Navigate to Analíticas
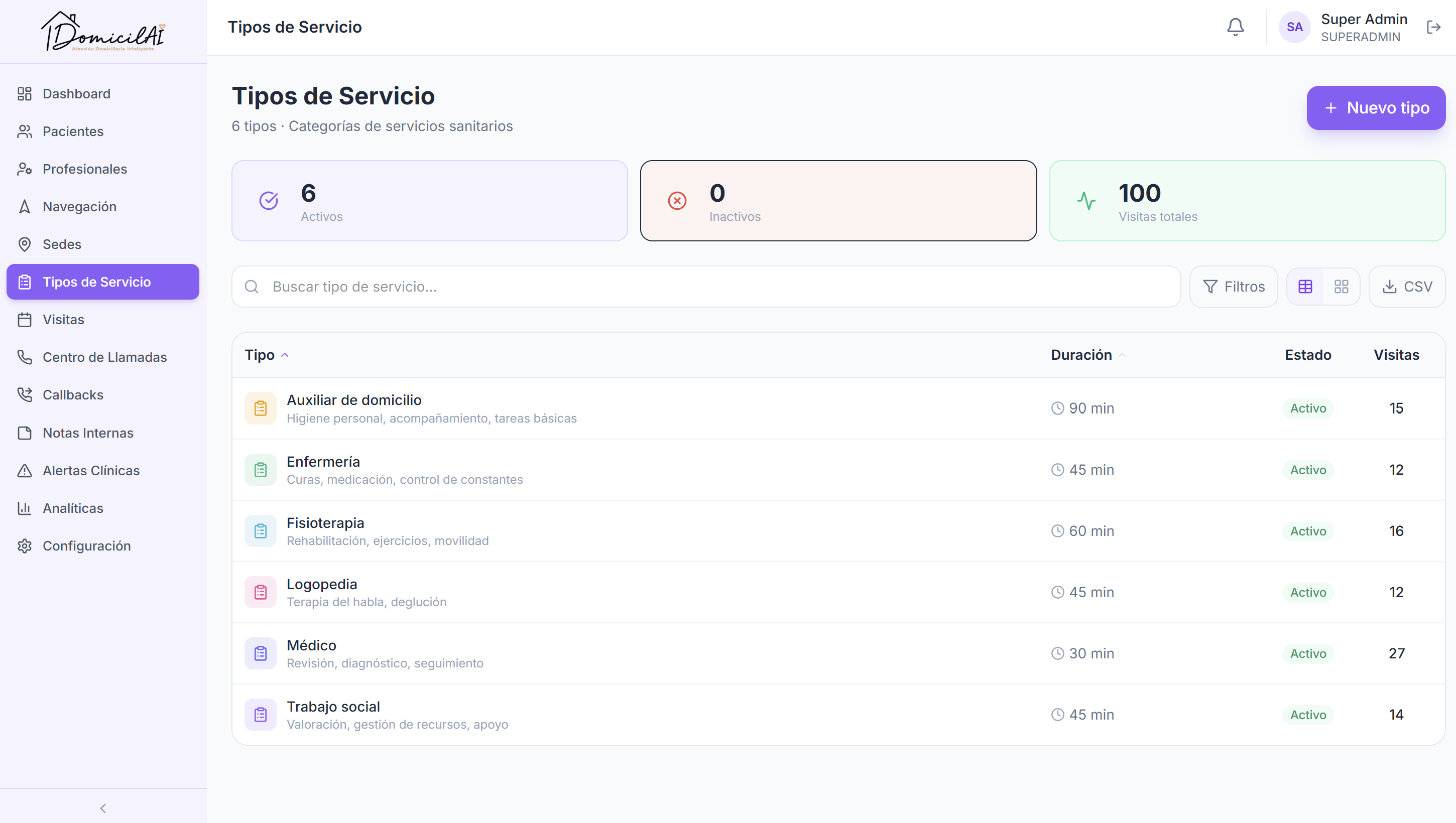The height and width of the screenshot is (823, 1456). pos(103,508)
